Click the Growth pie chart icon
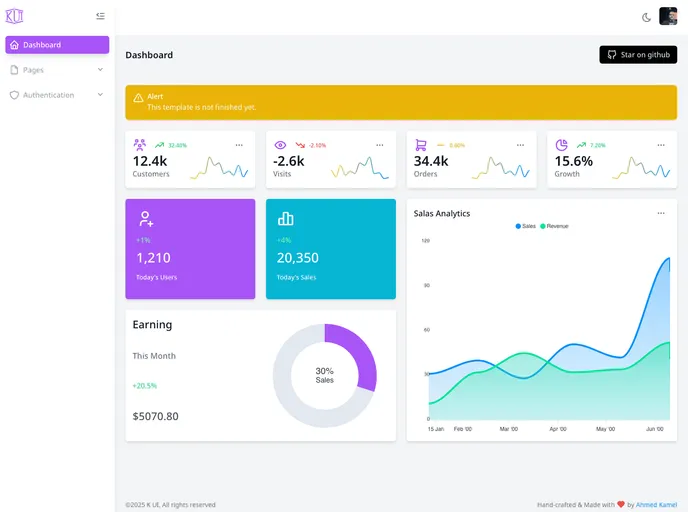688x512 pixels. pos(561,145)
